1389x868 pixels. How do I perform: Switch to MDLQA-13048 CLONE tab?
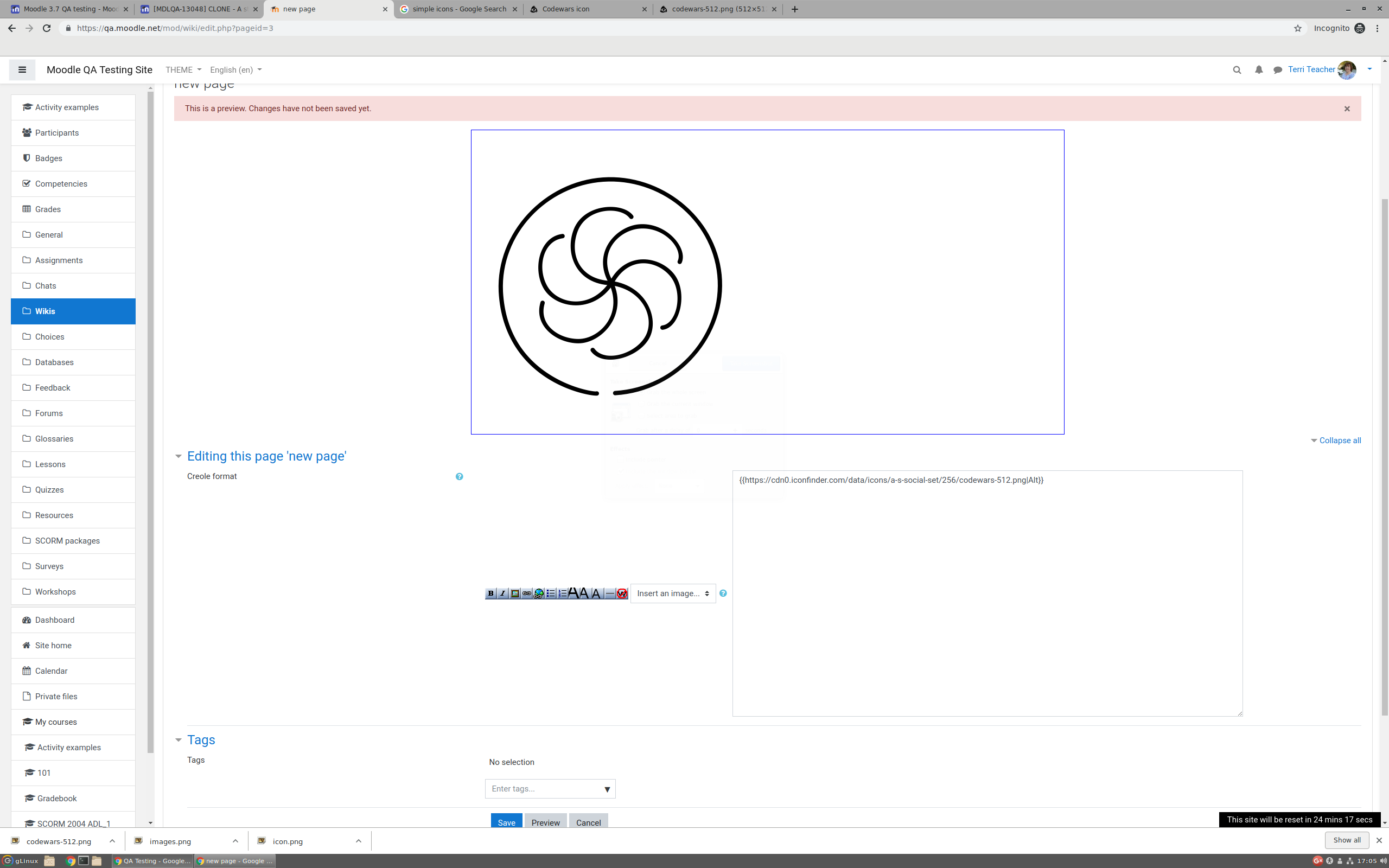click(200, 9)
